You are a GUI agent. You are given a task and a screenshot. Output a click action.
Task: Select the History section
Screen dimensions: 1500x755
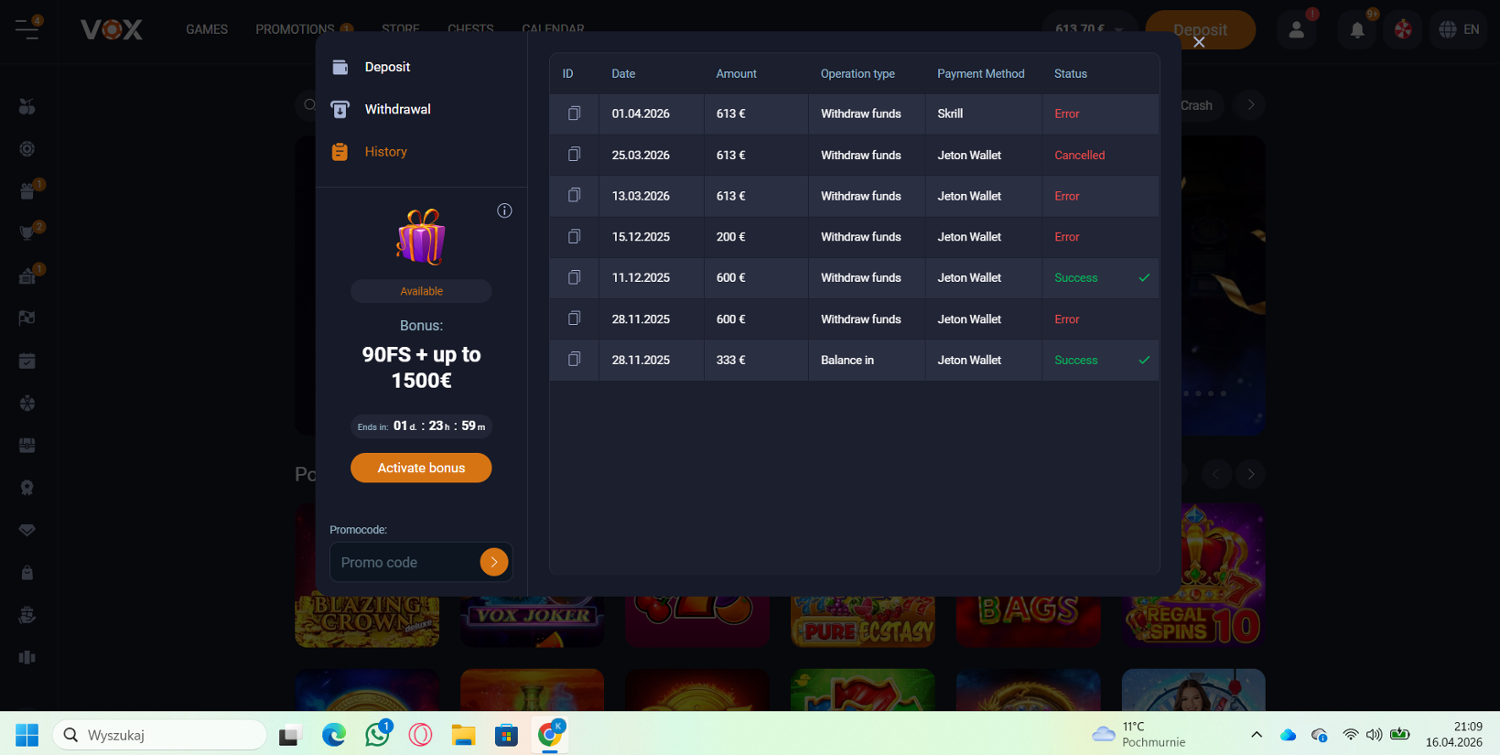coord(385,152)
